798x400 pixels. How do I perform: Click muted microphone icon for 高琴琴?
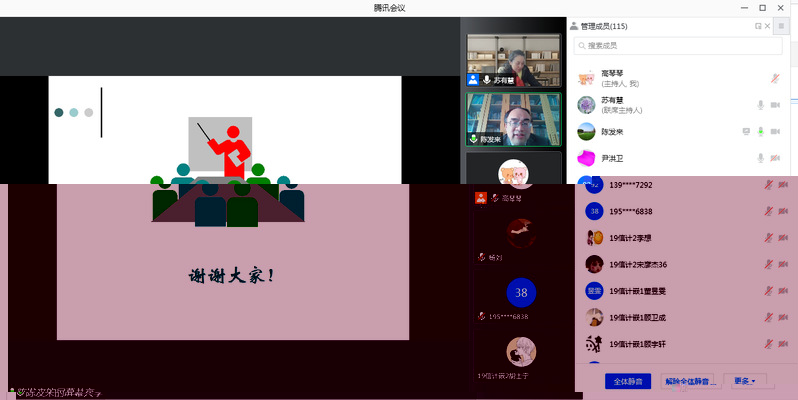pyautogui.click(x=774, y=78)
